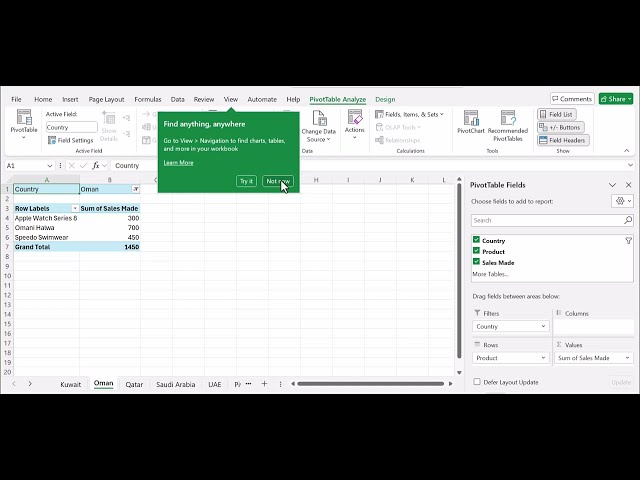640x480 pixels.
Task: Open the PivotTable ribbon button
Action: (24, 124)
